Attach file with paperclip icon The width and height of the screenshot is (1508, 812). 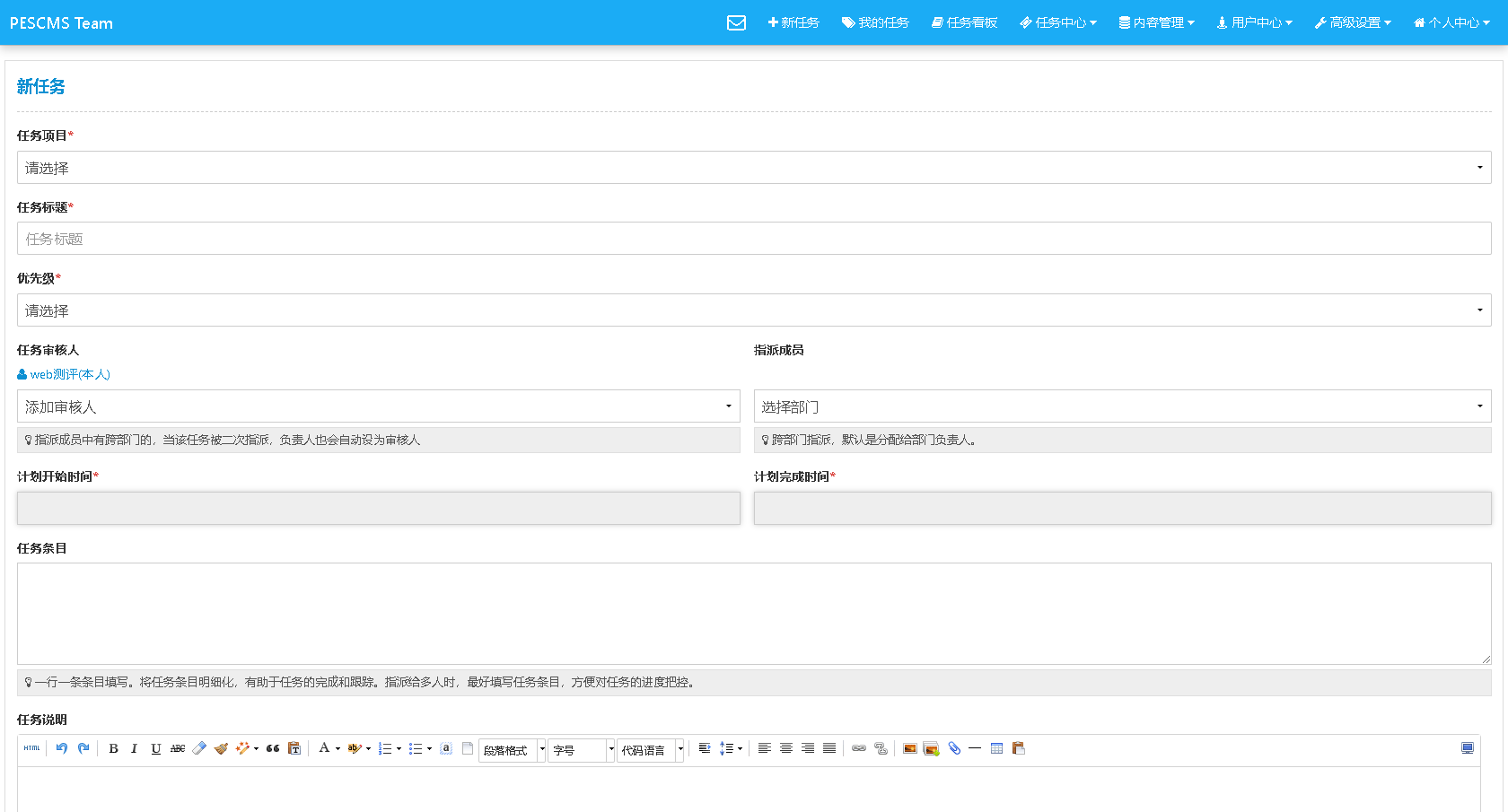pos(954,748)
